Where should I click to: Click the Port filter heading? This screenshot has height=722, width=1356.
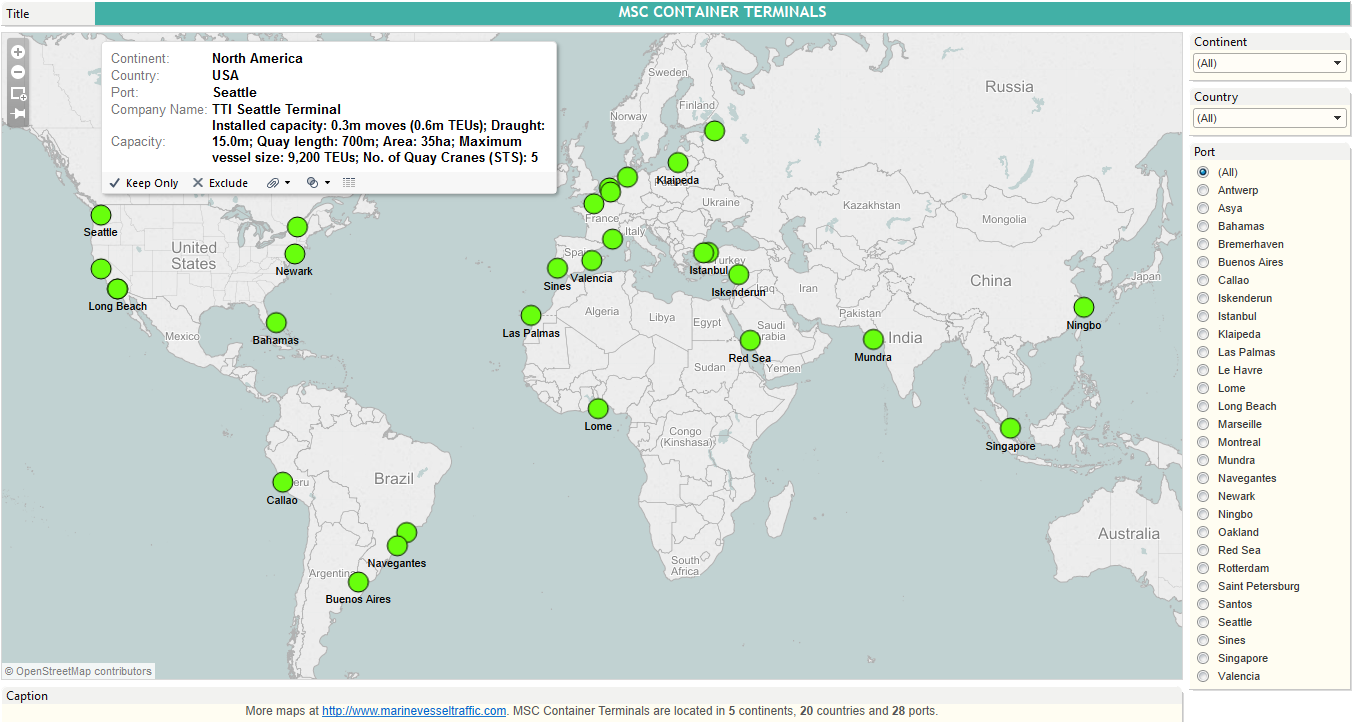pyautogui.click(x=1205, y=152)
